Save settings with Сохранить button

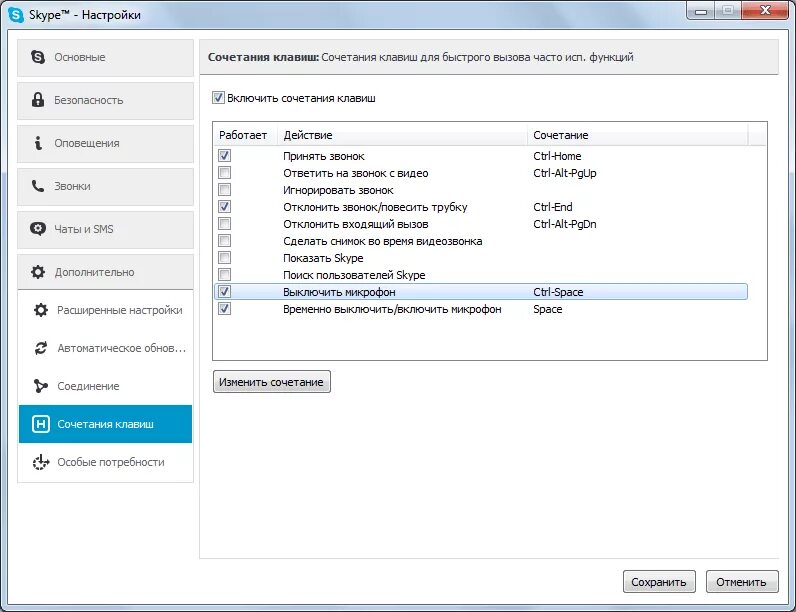tap(659, 582)
